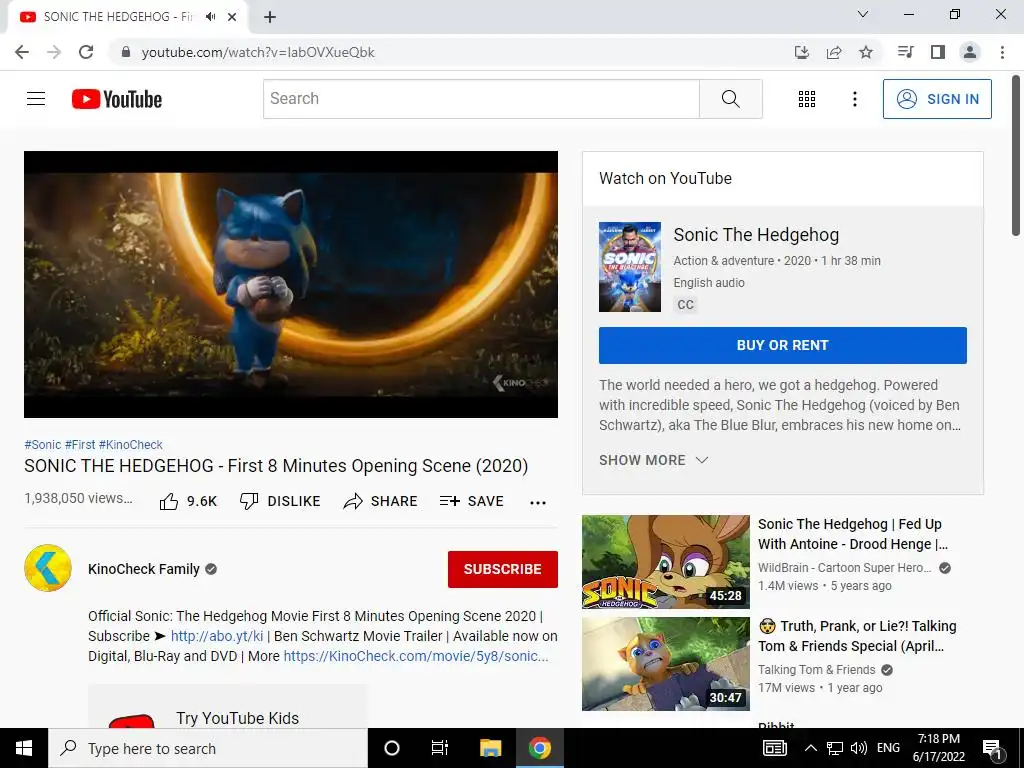The height and width of the screenshot is (768, 1024).
Task: Bookmark this tab with the star
Action: click(866, 52)
